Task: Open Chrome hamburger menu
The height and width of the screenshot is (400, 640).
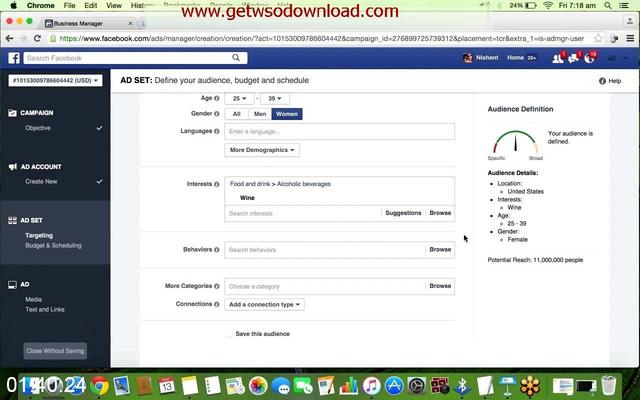Action: (x=630, y=38)
